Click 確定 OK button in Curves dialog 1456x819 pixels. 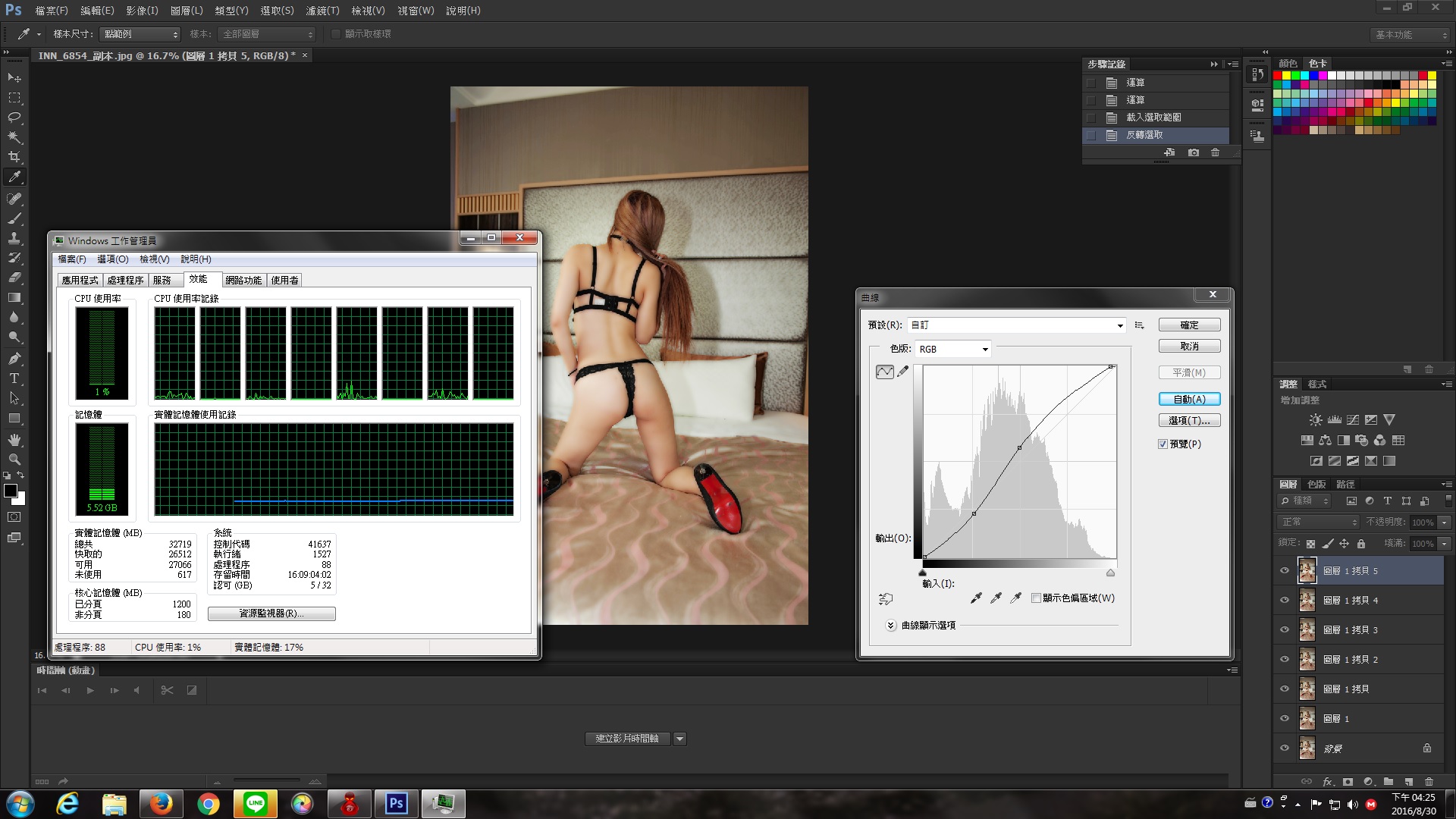point(1189,325)
